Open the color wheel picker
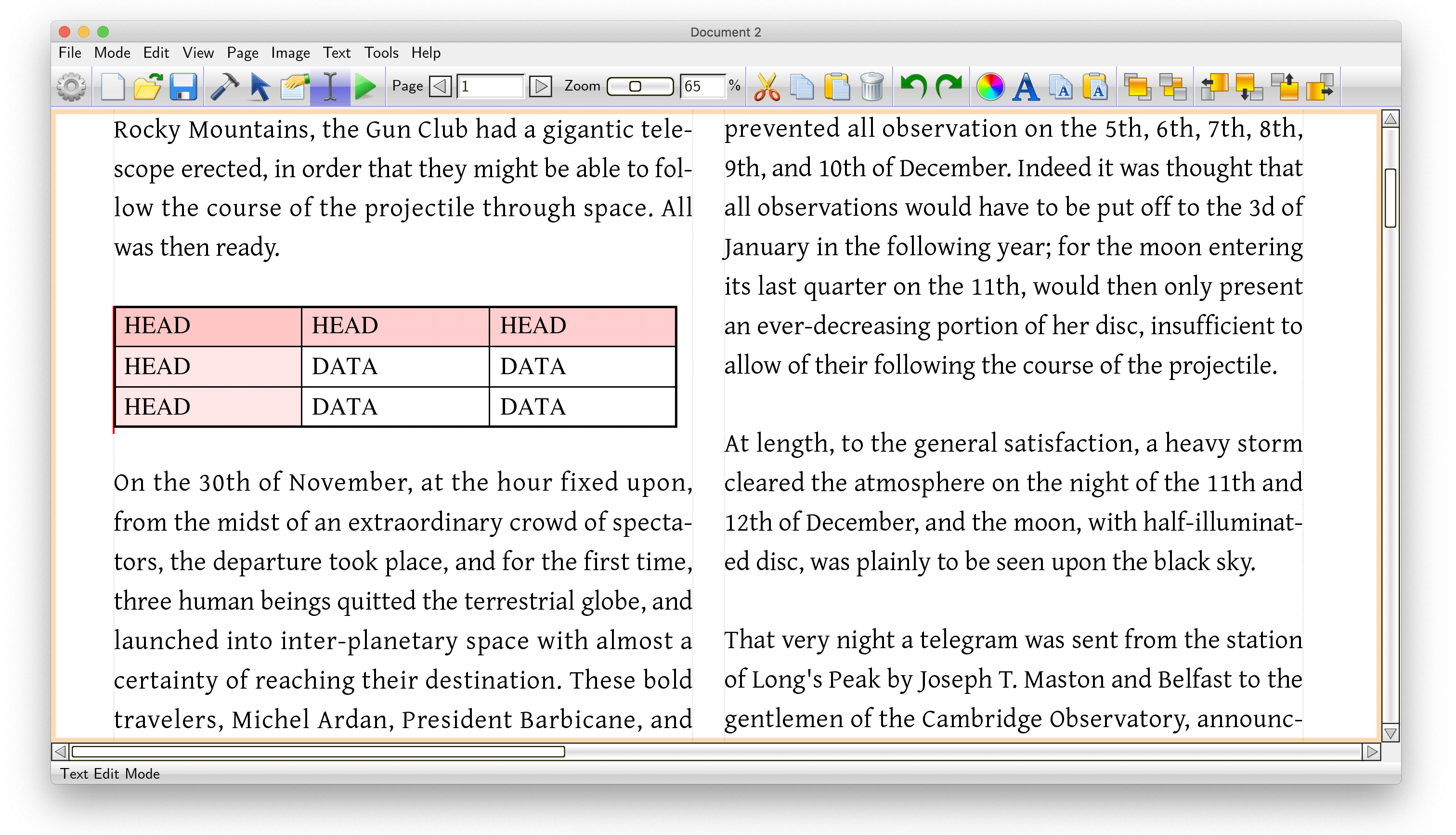The image size is (1456, 835). click(990, 87)
